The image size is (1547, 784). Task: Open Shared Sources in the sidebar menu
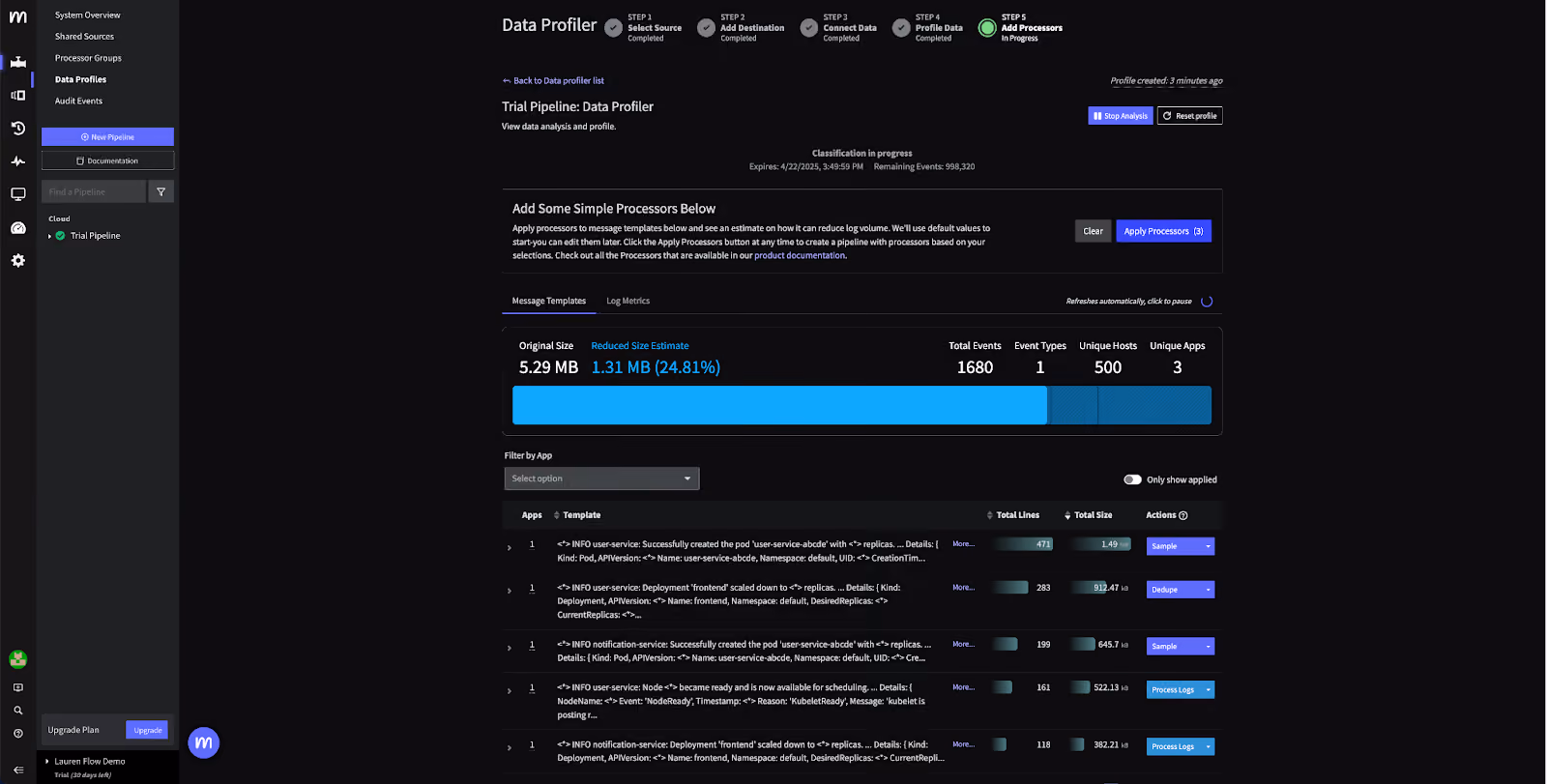pyautogui.click(x=84, y=37)
